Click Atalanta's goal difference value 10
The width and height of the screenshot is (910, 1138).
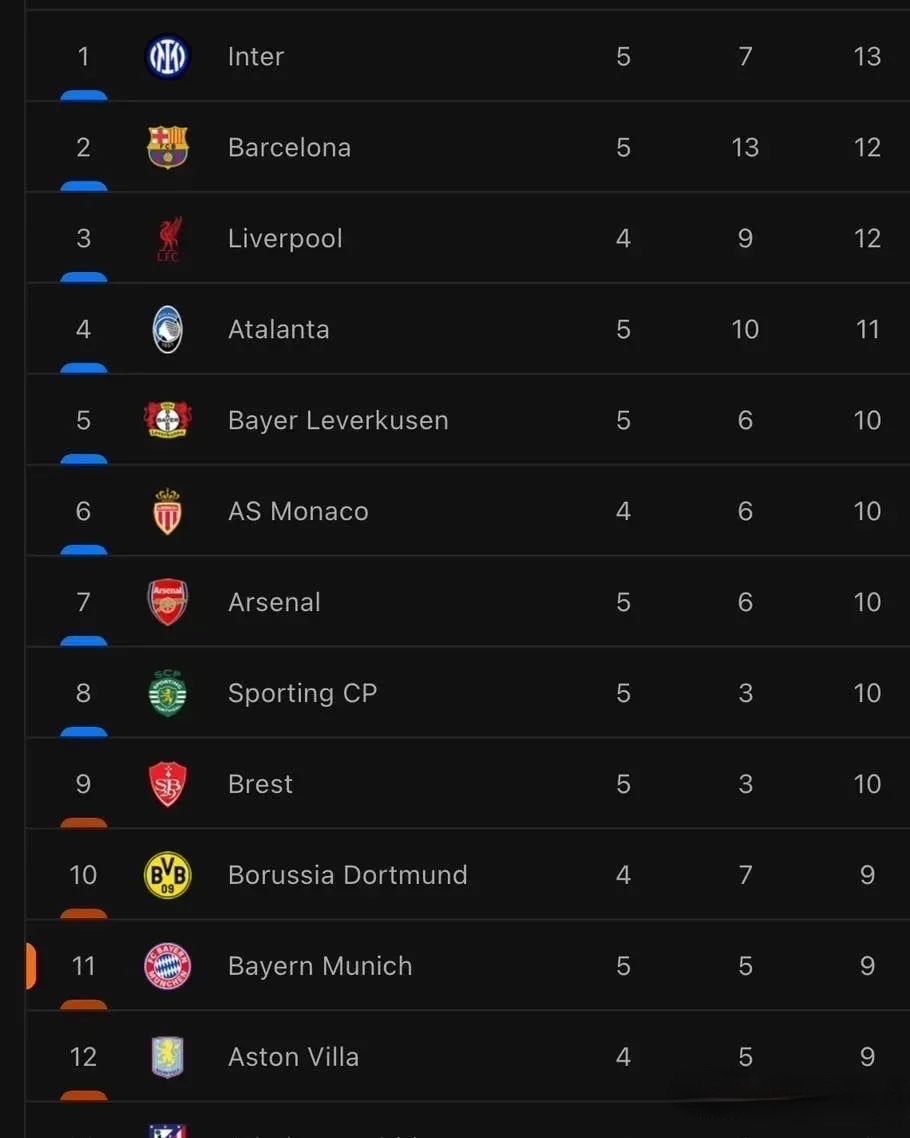pos(745,330)
